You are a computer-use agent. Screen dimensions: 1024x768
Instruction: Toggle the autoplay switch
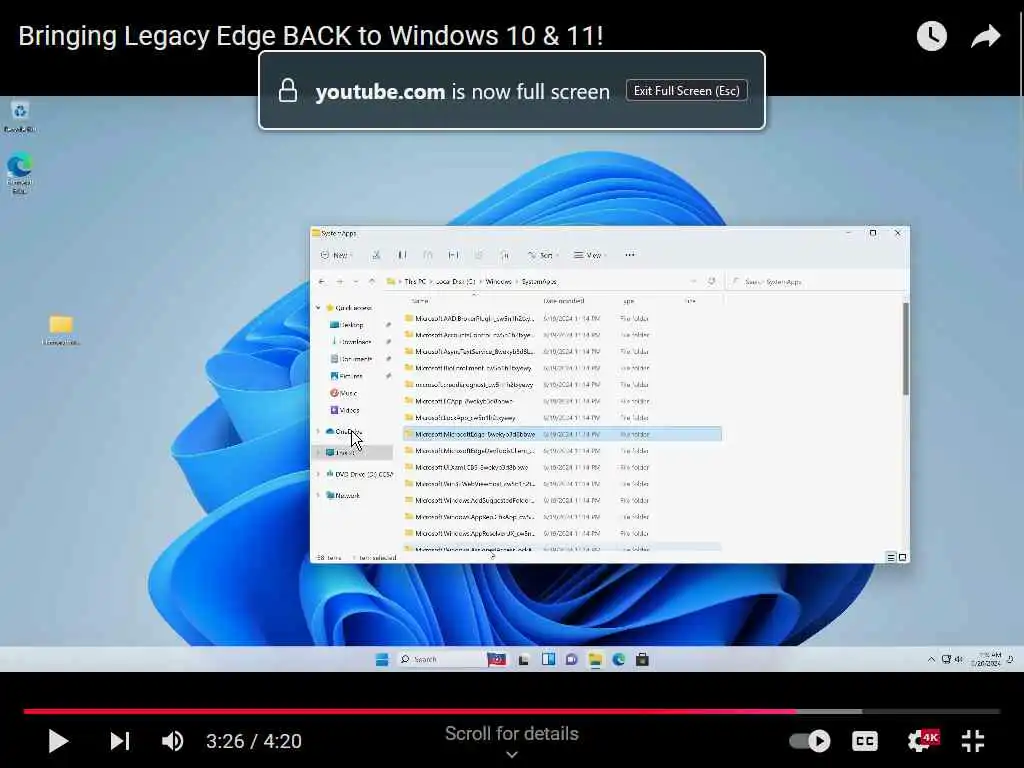pyautogui.click(x=810, y=741)
